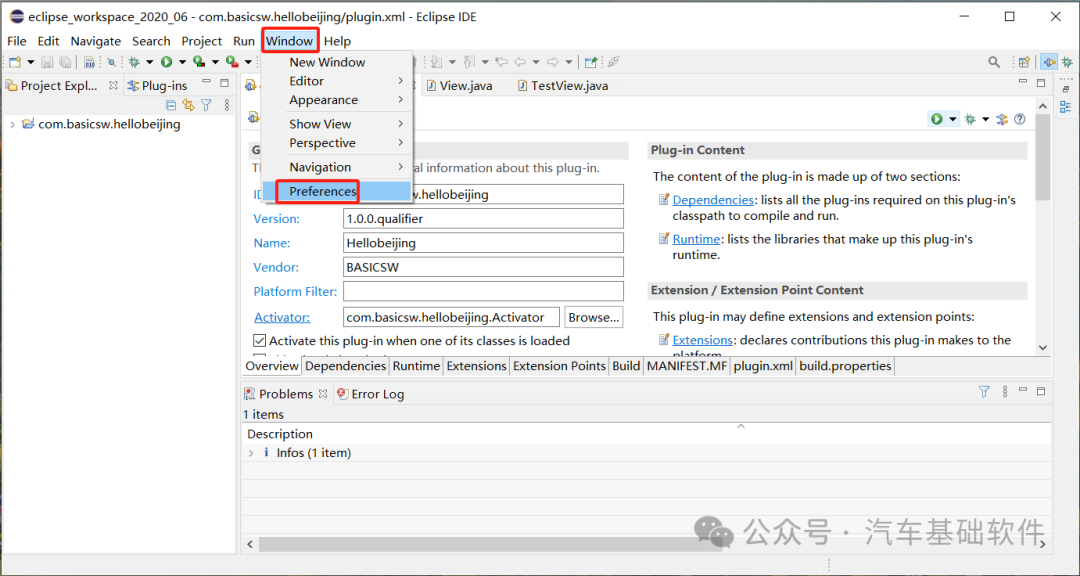Screen dimensions: 1080x576
Task: Open dropdown arrow beside main toolbar Debug icon
Action: pos(149,62)
